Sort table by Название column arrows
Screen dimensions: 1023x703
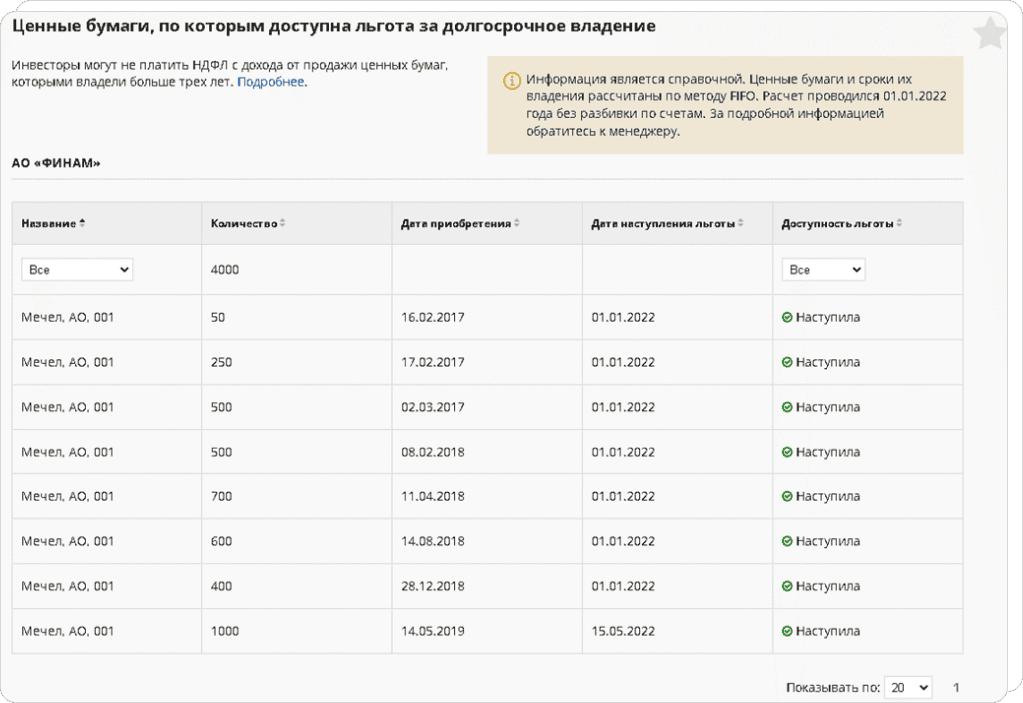click(82, 223)
